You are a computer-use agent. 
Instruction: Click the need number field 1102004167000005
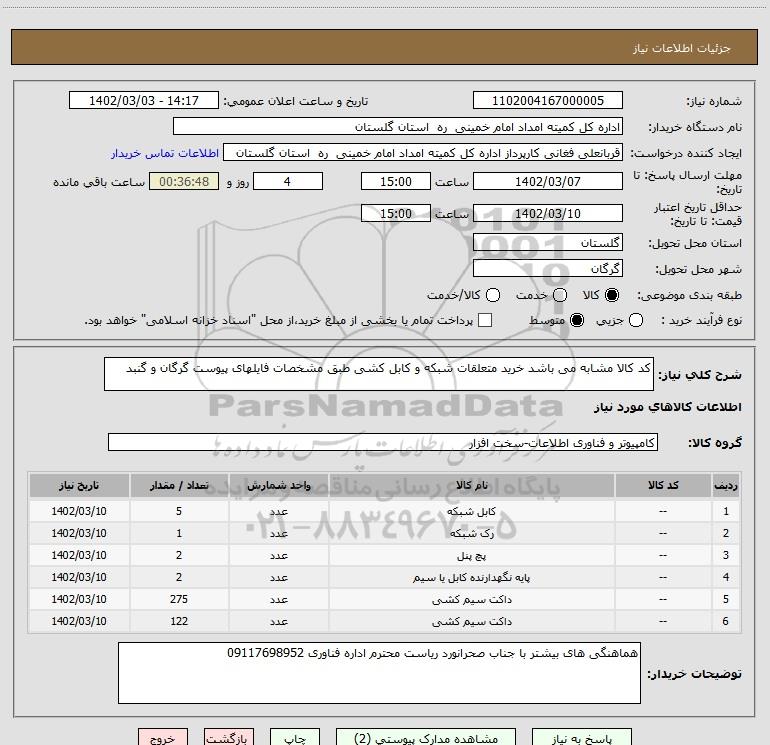pyautogui.click(x=548, y=101)
